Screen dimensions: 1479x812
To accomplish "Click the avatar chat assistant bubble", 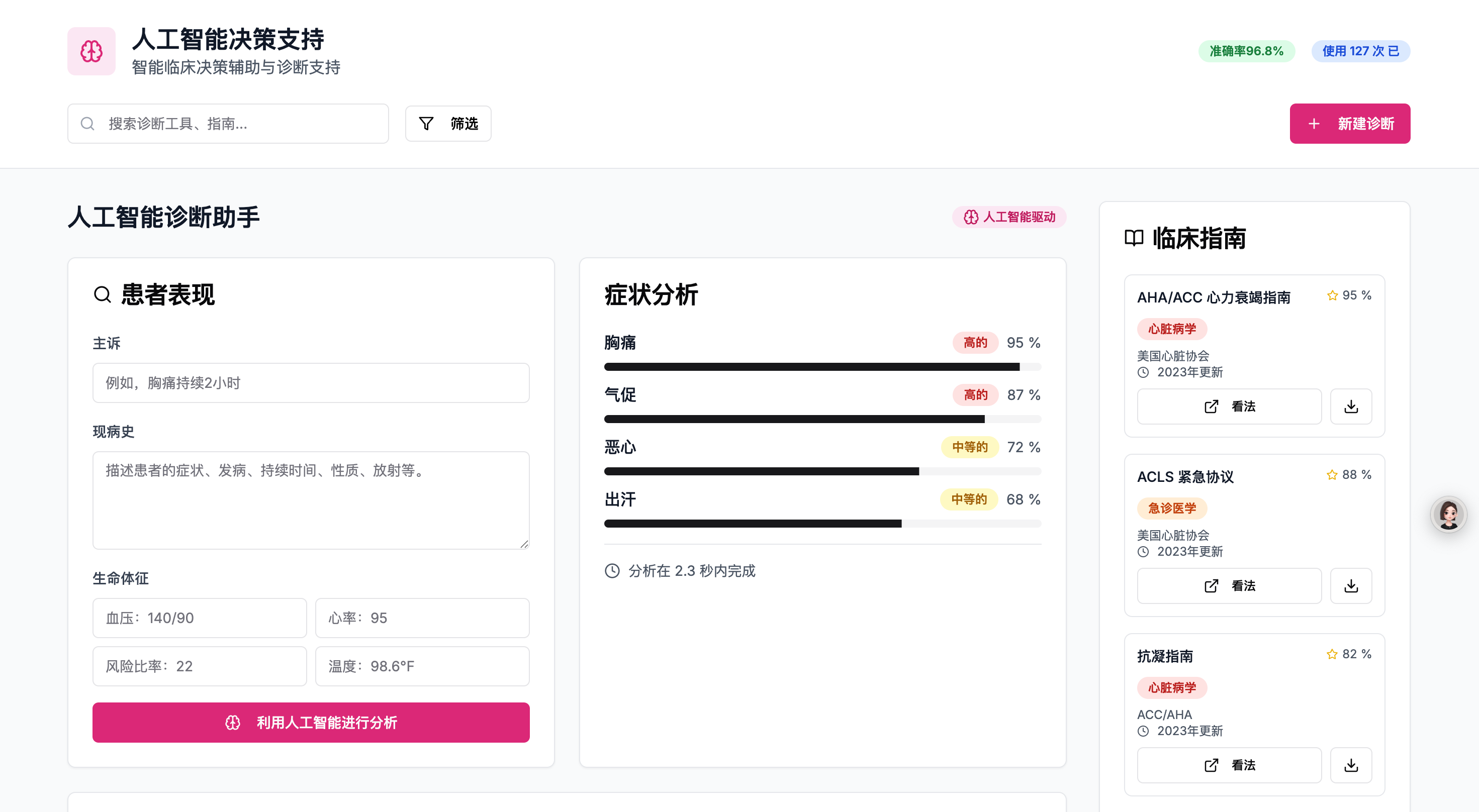I will (1447, 514).
